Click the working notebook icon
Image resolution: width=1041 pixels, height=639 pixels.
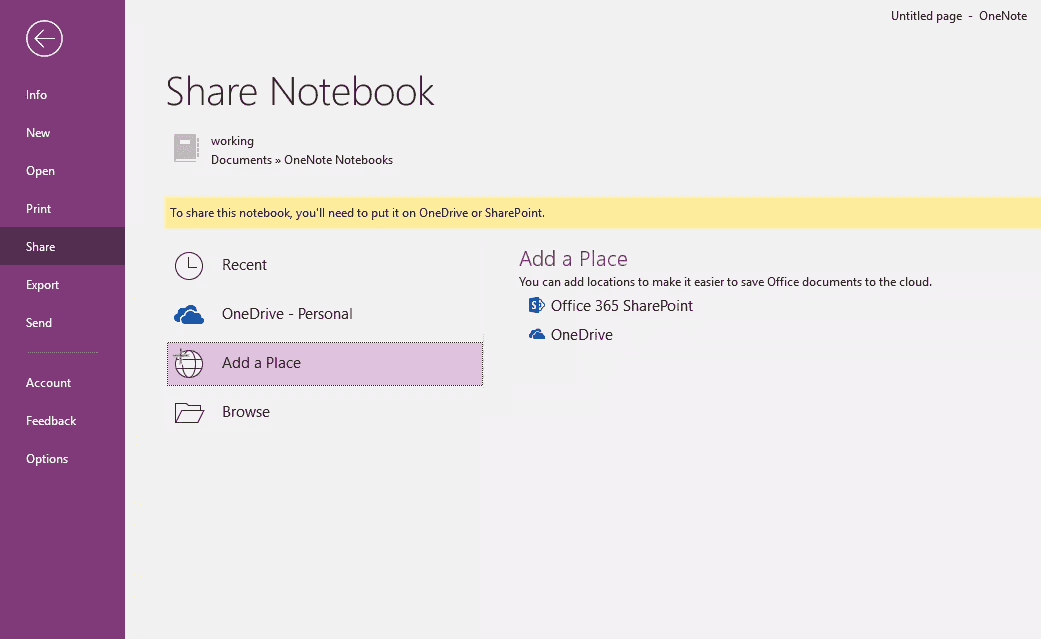pyautogui.click(x=186, y=148)
